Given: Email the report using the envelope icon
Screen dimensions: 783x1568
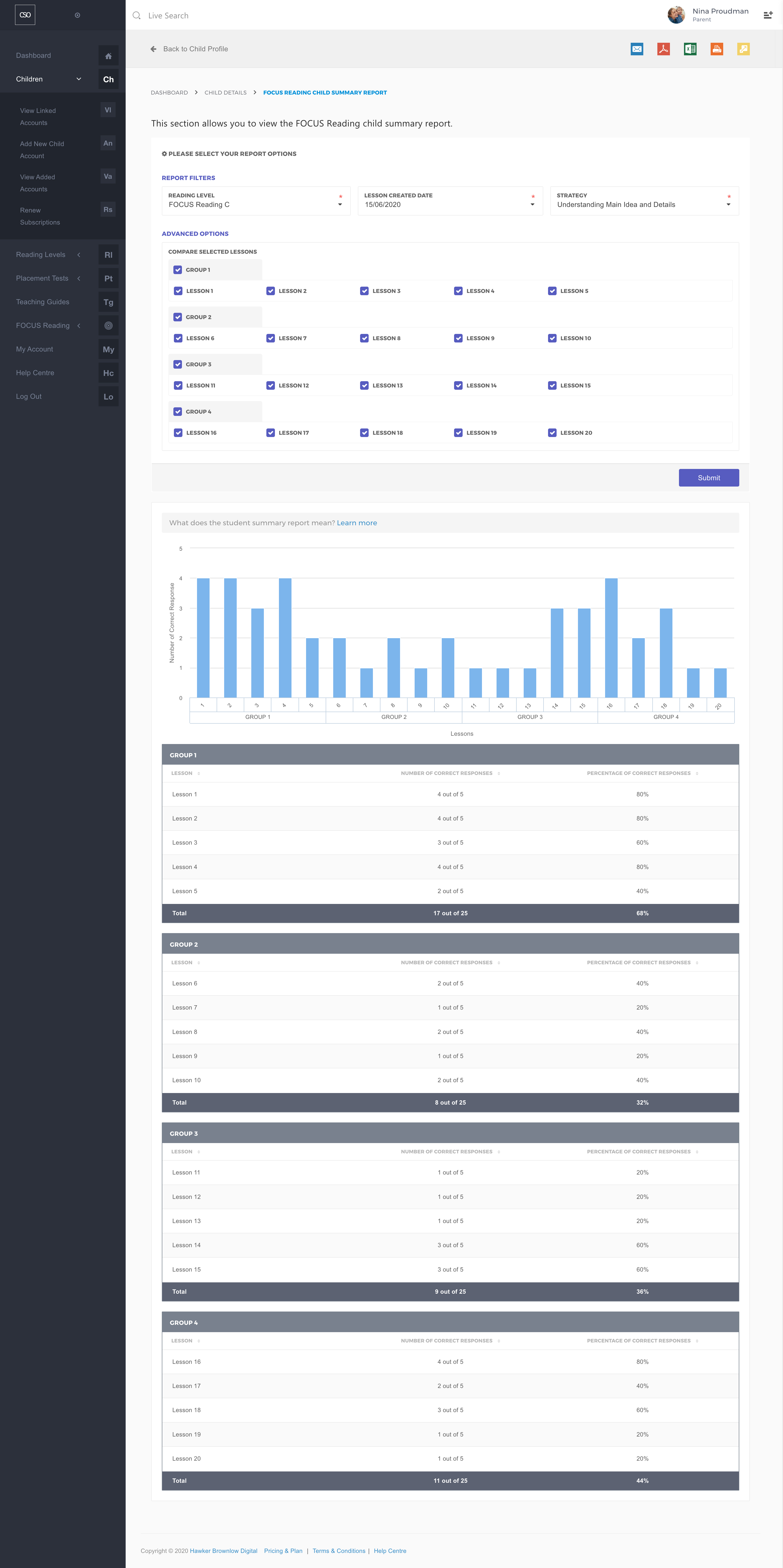Looking at the screenshot, I should 637,49.
